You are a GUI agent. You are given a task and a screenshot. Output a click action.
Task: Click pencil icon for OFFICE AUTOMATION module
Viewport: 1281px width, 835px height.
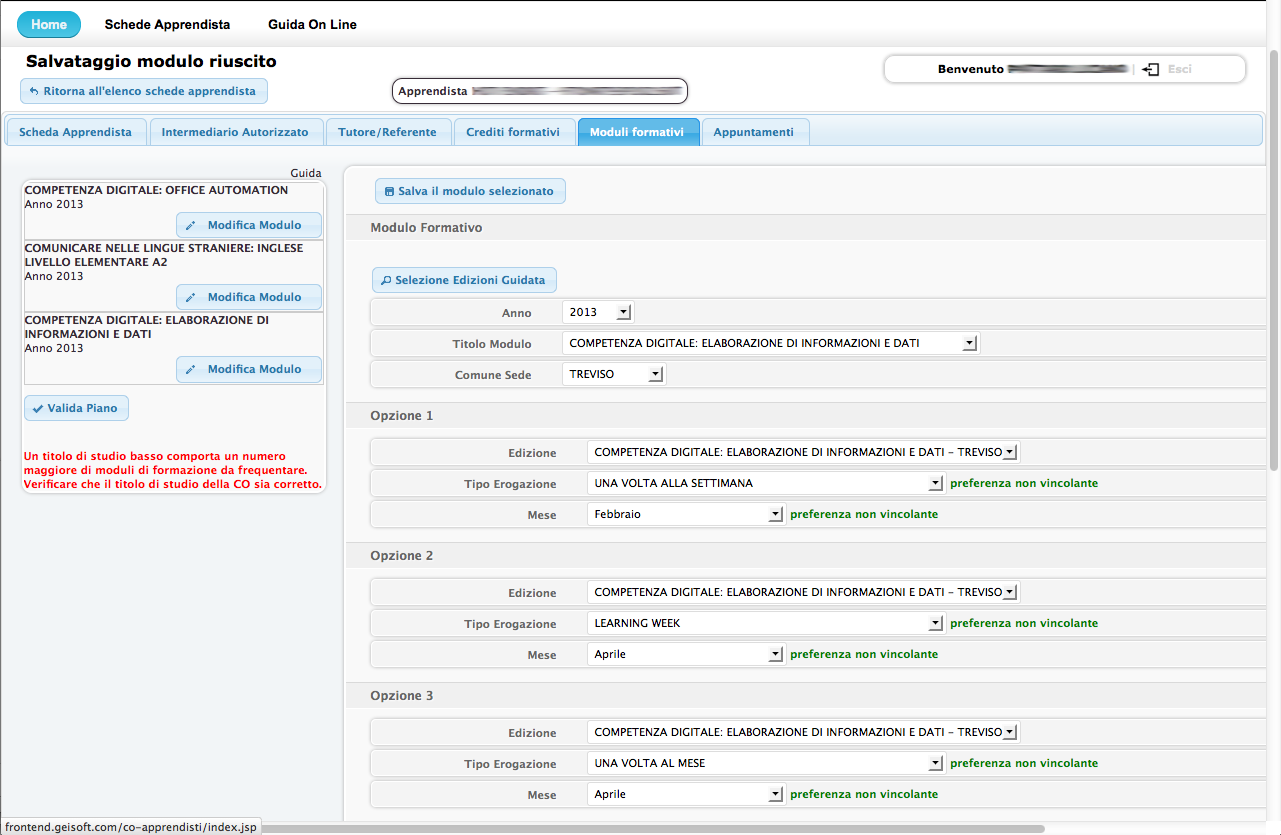[191, 225]
